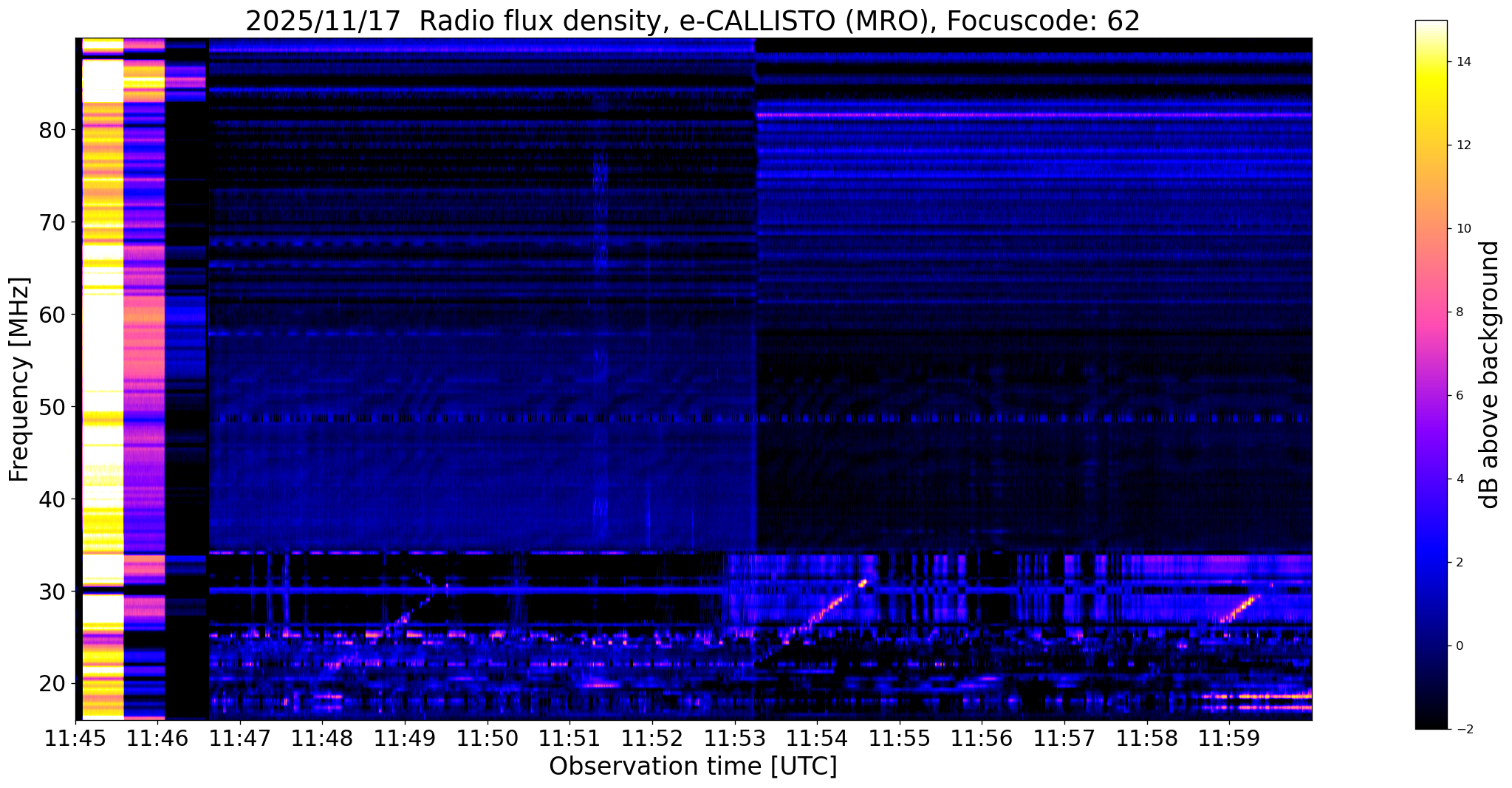The width and height of the screenshot is (1512, 788).
Task: Click the 11:55 time tick label
Action: 899,739
